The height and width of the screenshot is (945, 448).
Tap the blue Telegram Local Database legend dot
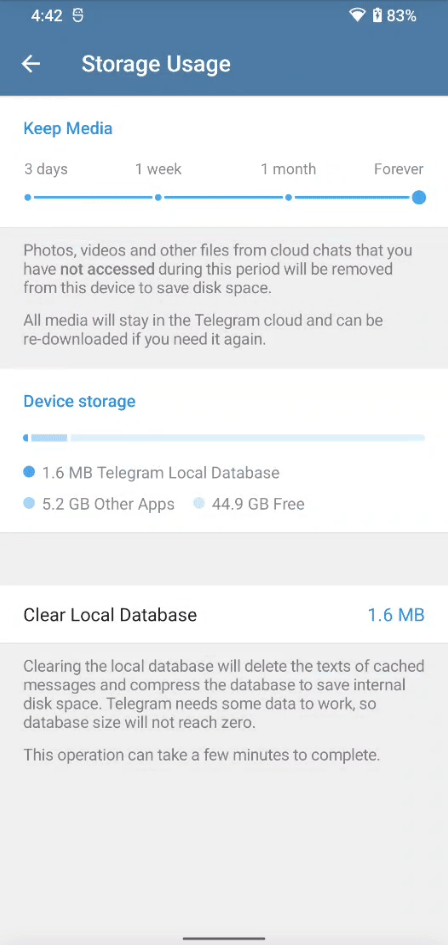point(29,472)
